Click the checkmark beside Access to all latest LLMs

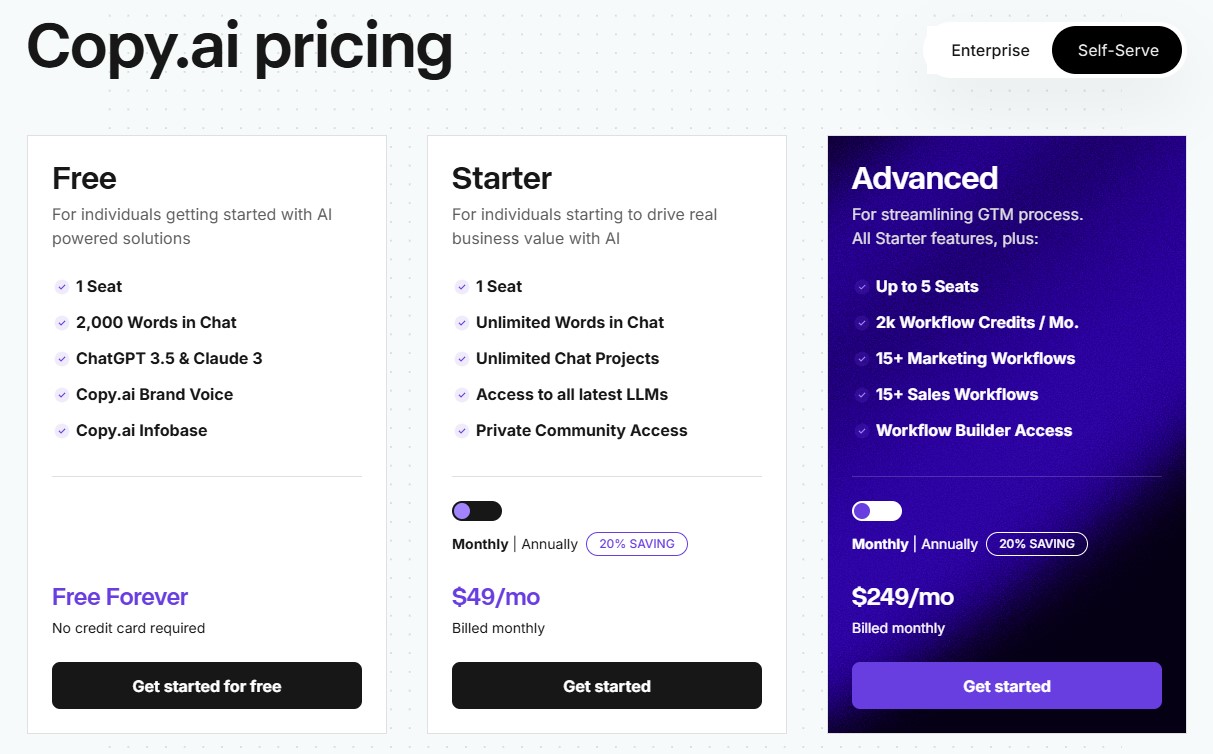pyautogui.click(x=461, y=394)
